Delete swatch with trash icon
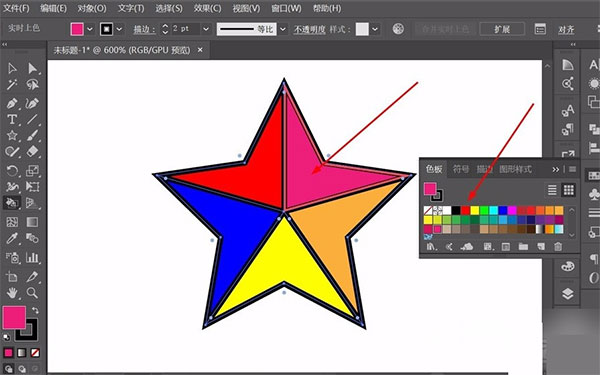 coord(558,246)
